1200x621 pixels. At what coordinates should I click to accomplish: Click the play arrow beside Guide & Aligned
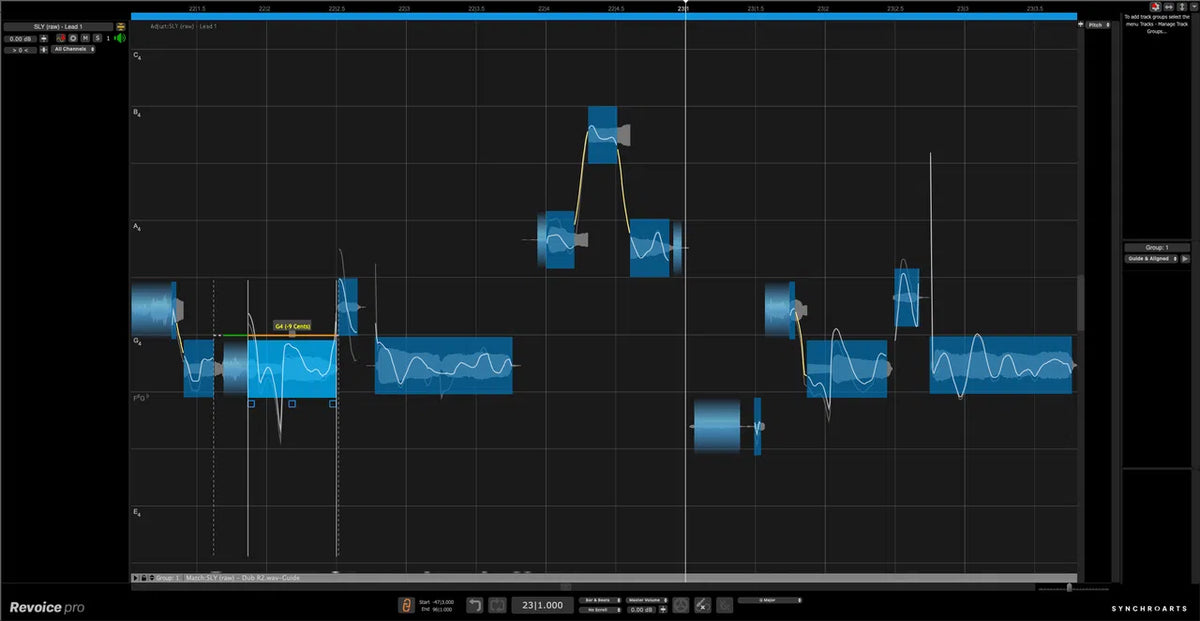[x=1184, y=258]
